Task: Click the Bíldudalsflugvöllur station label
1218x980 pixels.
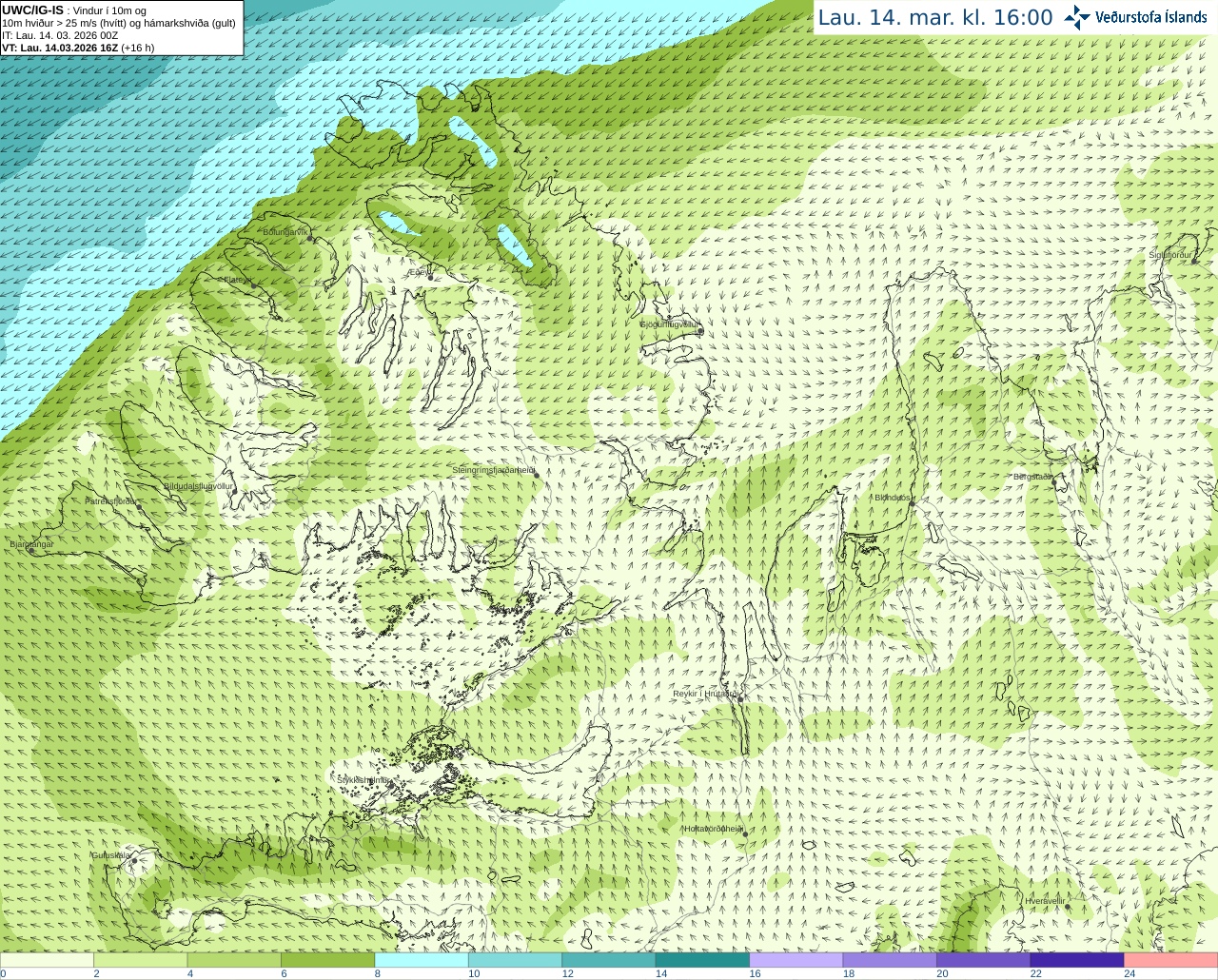Action: [x=198, y=486]
